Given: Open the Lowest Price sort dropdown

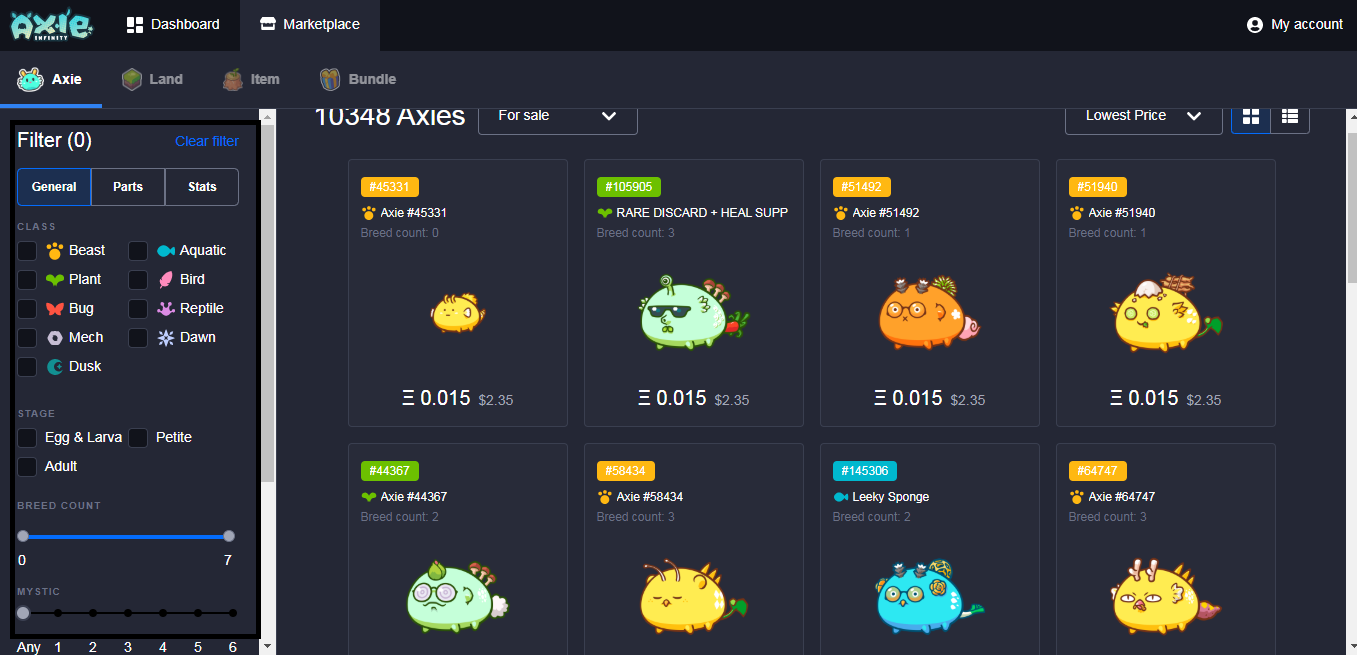Looking at the screenshot, I should (1144, 116).
